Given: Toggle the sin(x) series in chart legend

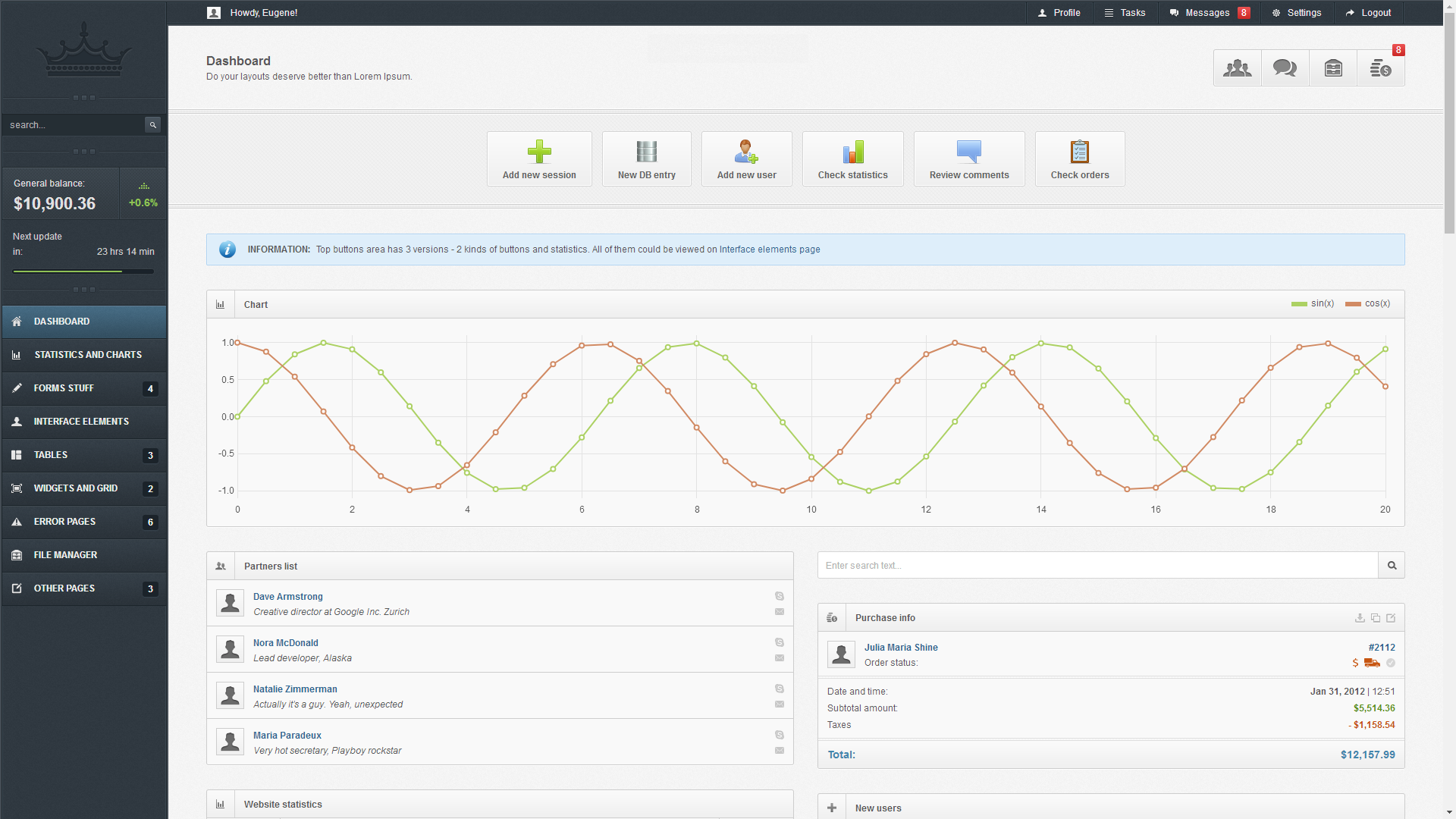Looking at the screenshot, I should [x=1313, y=303].
